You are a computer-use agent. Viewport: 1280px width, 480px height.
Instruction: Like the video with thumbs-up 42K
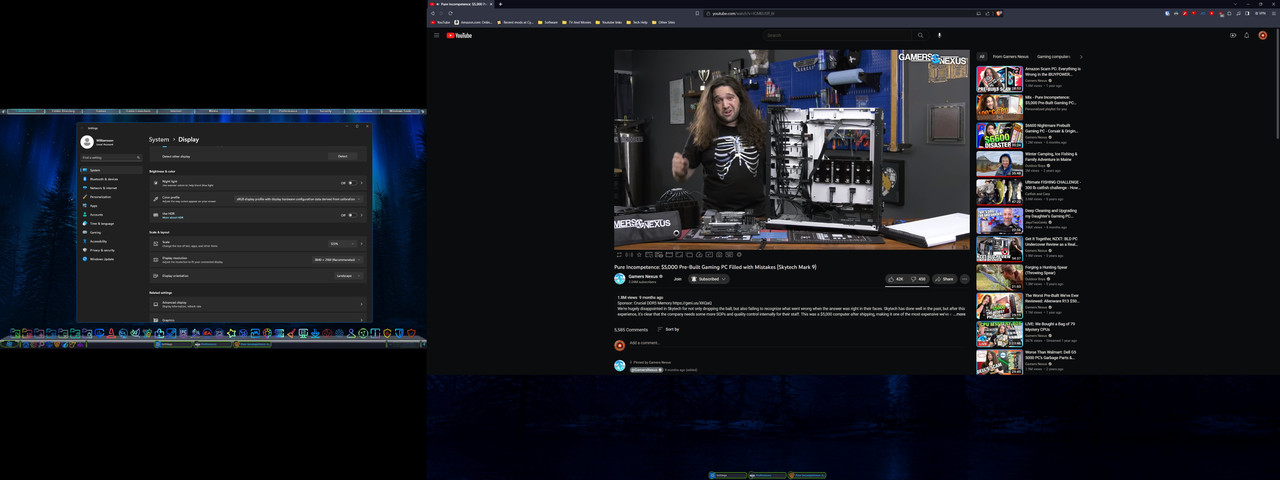(896, 279)
